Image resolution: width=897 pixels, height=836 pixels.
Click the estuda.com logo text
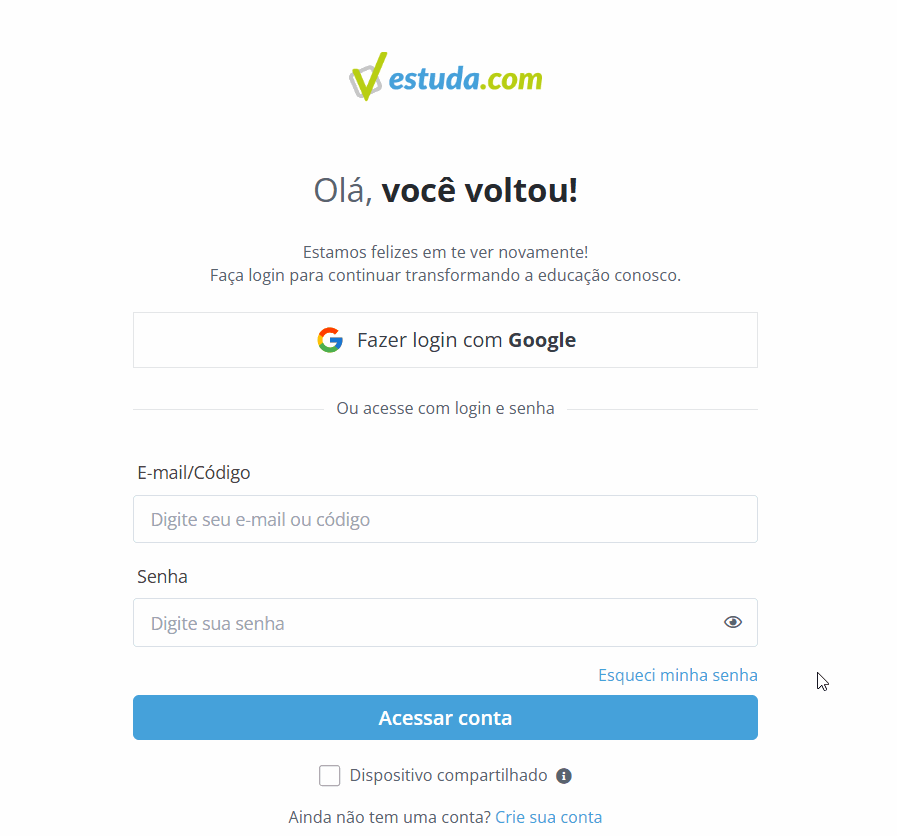[x=465, y=78]
